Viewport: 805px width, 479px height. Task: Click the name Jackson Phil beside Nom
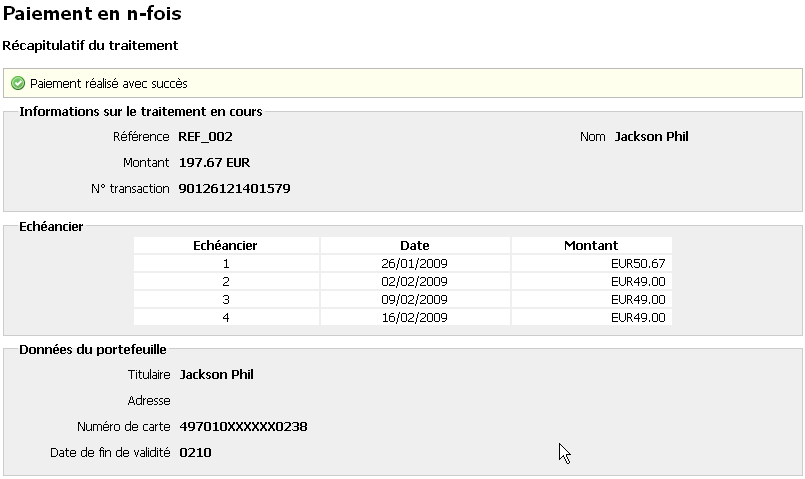coord(651,137)
